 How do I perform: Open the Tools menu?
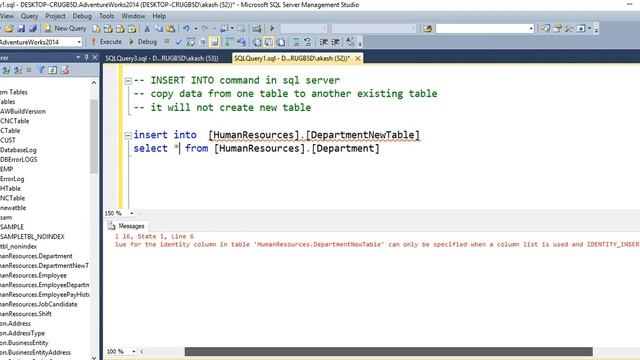click(107, 16)
